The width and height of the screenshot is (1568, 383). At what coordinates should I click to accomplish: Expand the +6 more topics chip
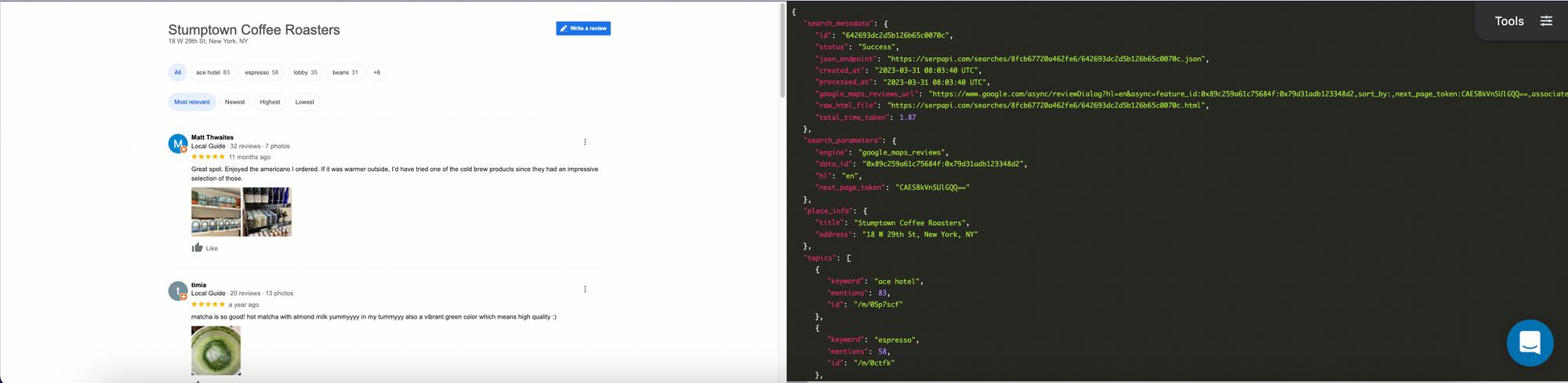pyautogui.click(x=376, y=72)
